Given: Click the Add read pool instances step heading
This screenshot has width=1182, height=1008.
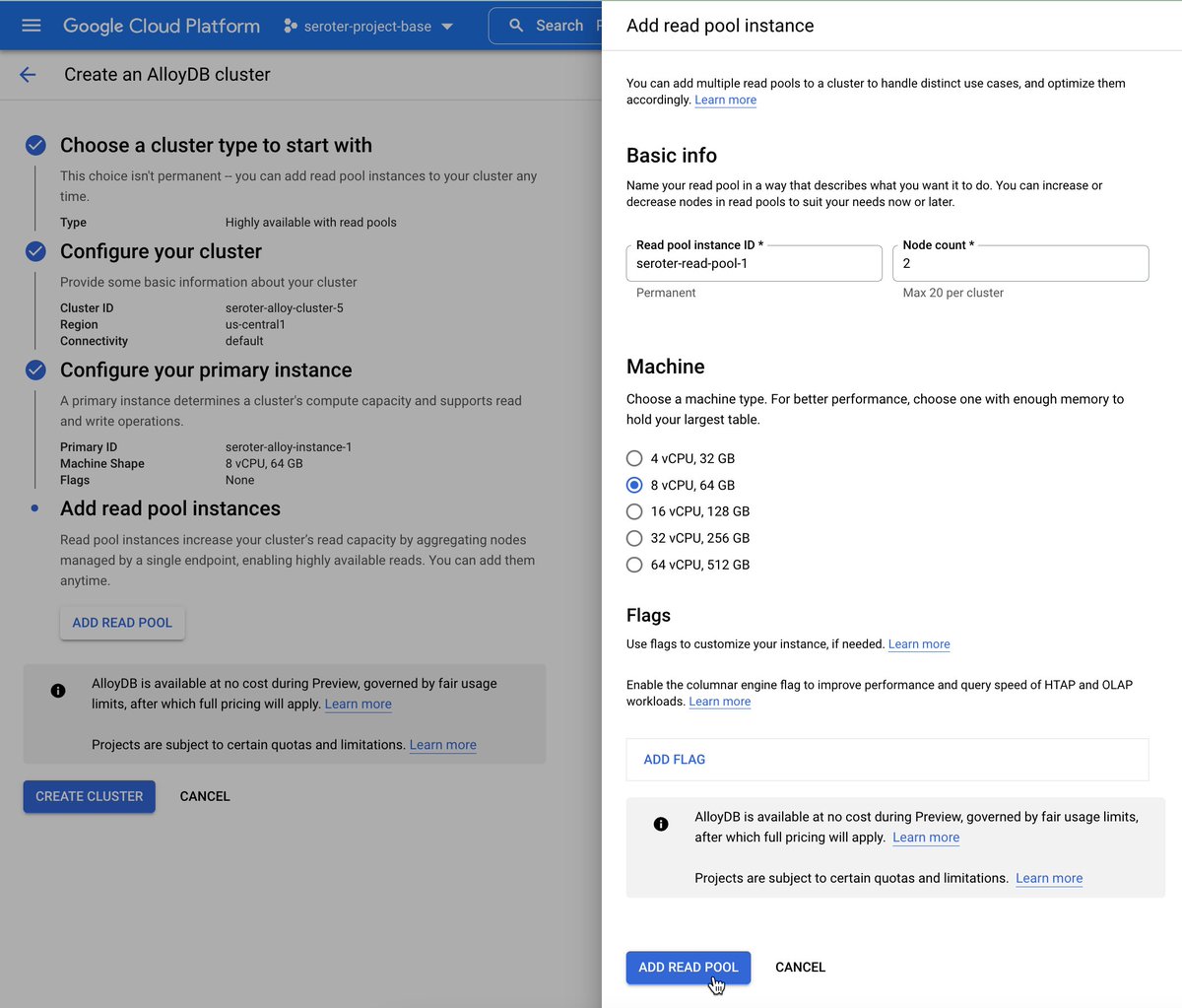Looking at the screenshot, I should pyautogui.click(x=170, y=508).
